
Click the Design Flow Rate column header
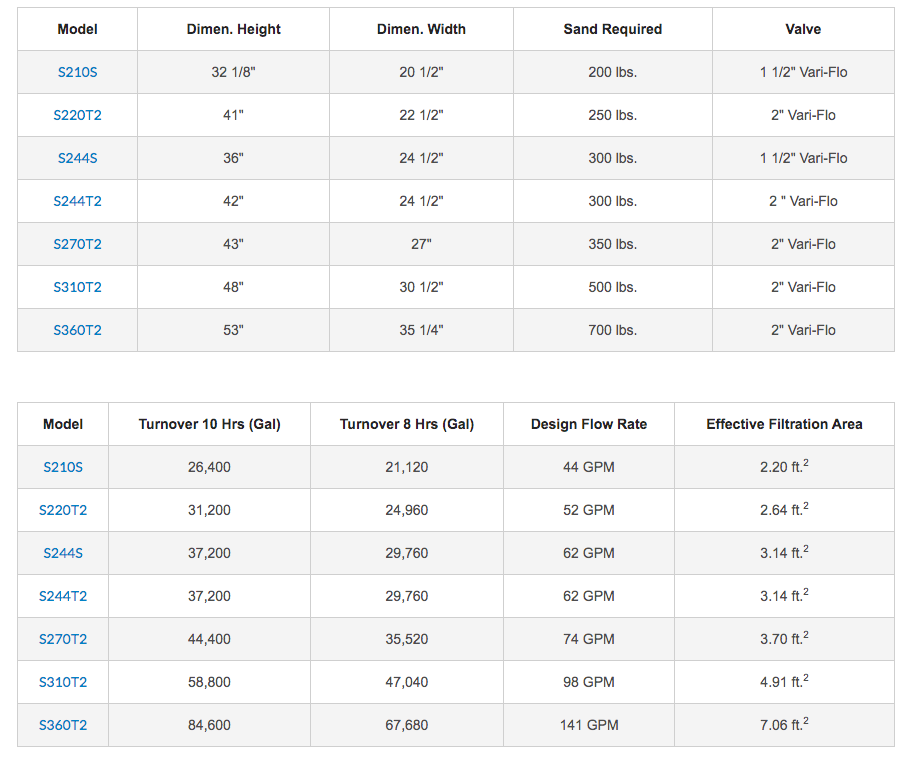(588, 424)
